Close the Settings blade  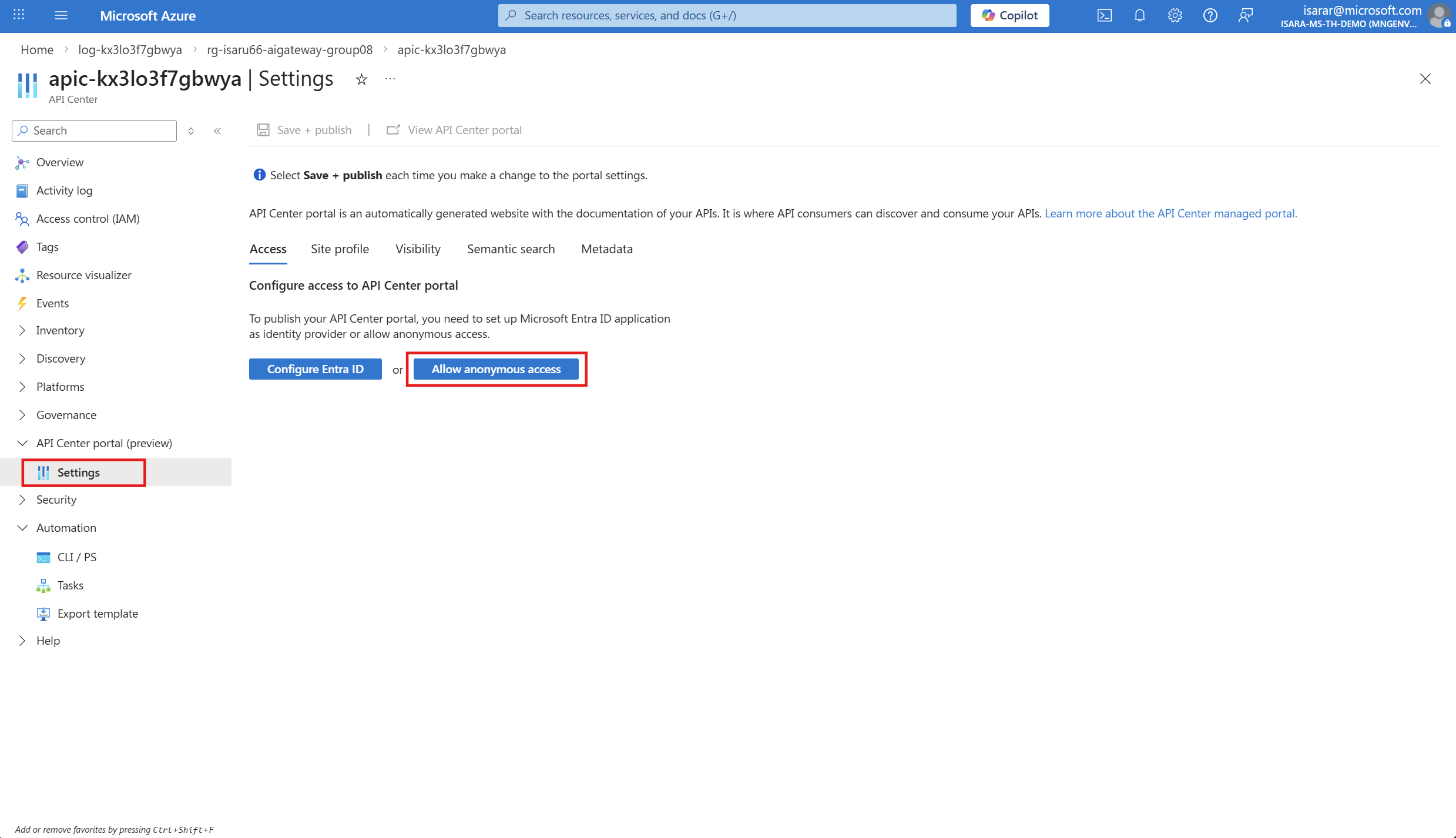click(x=1425, y=79)
